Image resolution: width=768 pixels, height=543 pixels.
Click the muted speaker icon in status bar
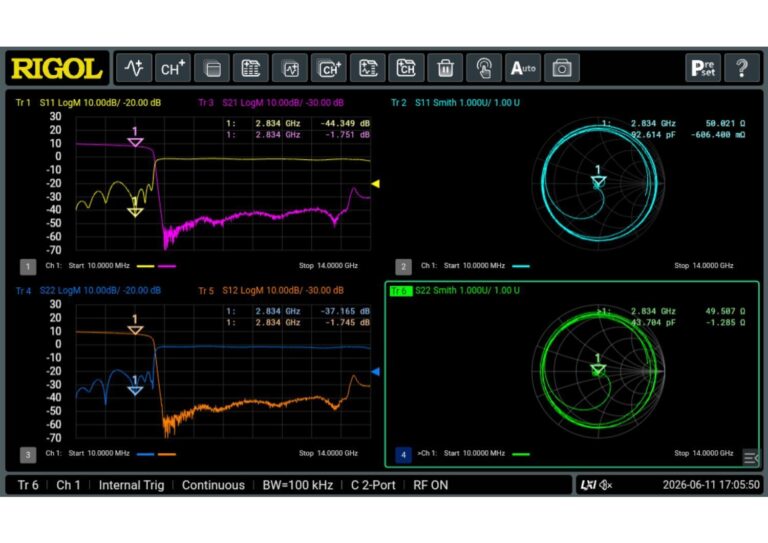(606, 485)
